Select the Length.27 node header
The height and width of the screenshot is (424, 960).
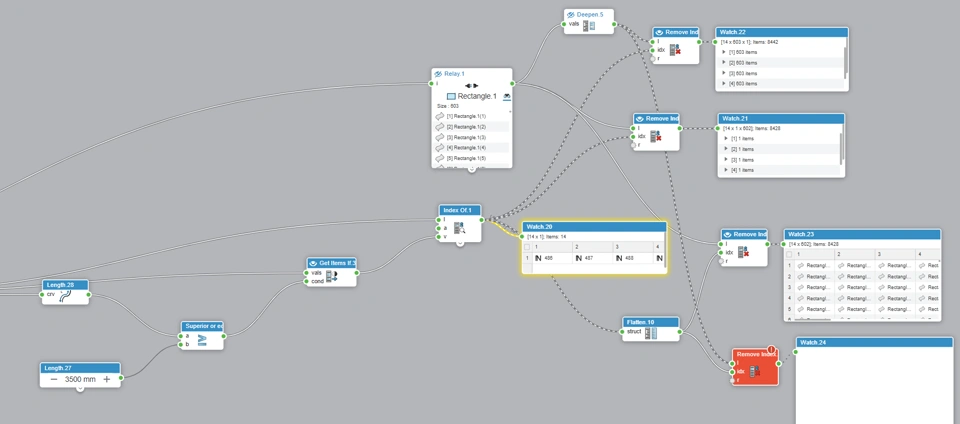(x=80, y=368)
